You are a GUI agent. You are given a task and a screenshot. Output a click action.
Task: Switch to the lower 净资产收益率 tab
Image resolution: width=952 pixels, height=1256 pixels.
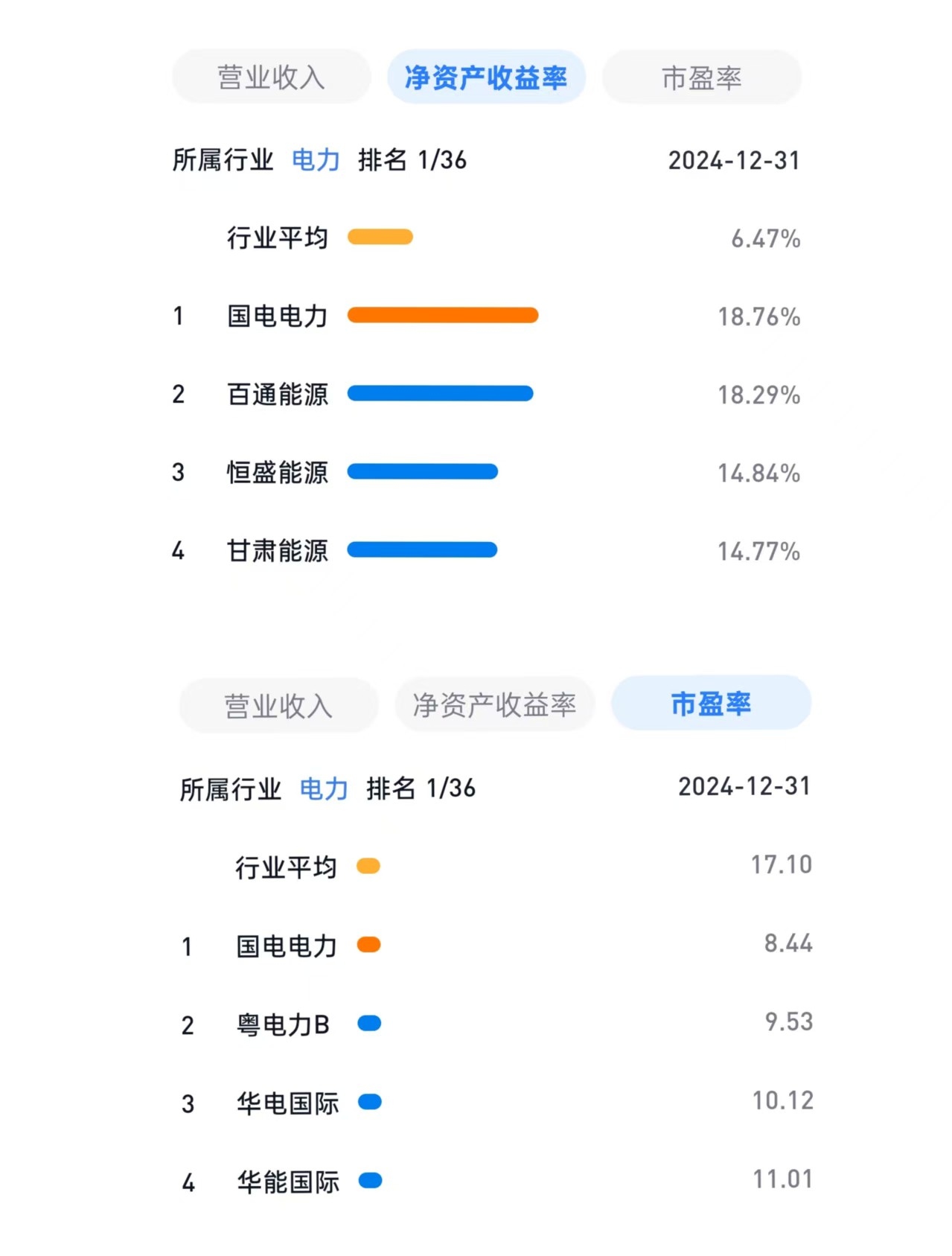494,704
